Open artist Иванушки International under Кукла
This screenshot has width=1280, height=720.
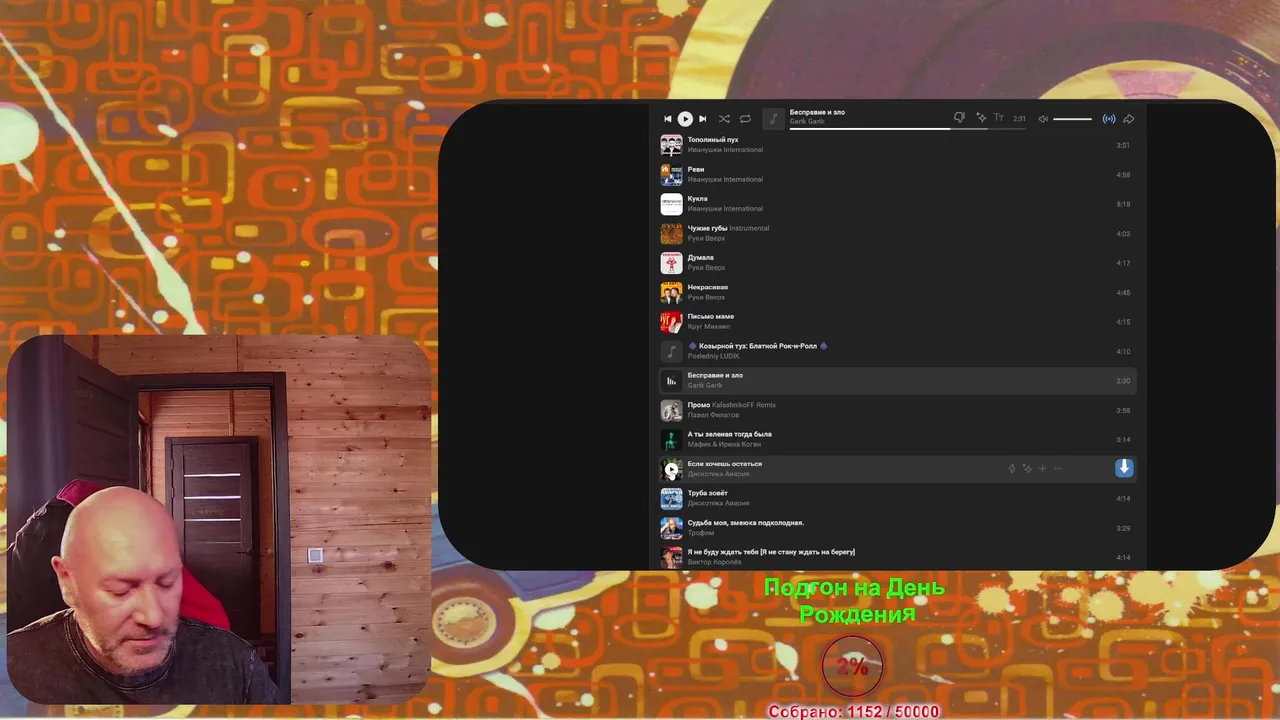click(x=725, y=209)
